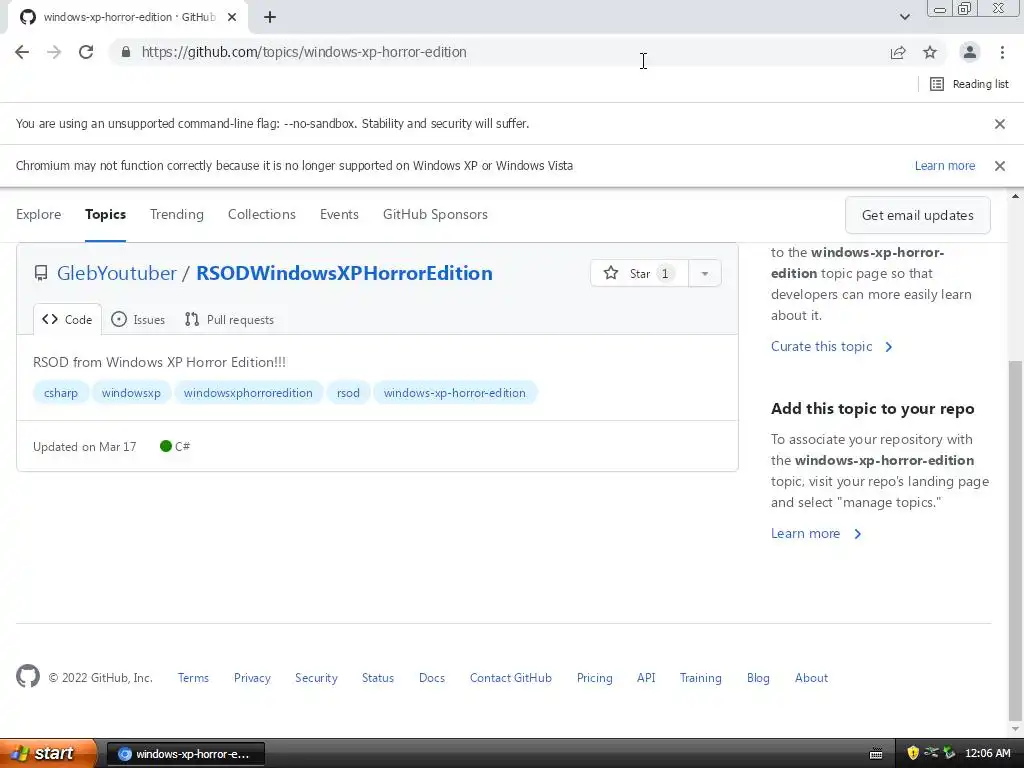Click the scrollbar down arrow
Image resolution: width=1024 pixels, height=768 pixels.
coord(1016,729)
